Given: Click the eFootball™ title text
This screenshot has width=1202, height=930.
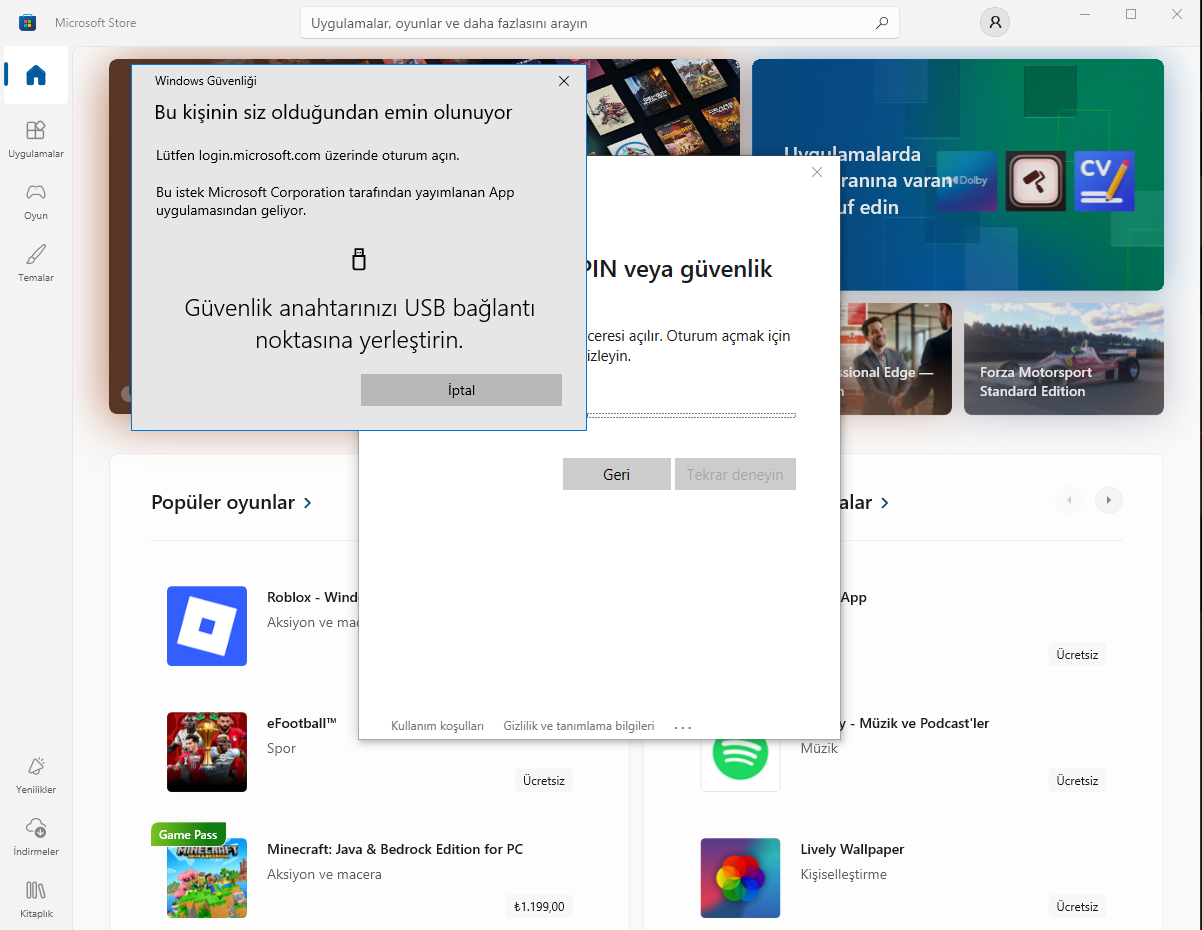Looking at the screenshot, I should [302, 723].
